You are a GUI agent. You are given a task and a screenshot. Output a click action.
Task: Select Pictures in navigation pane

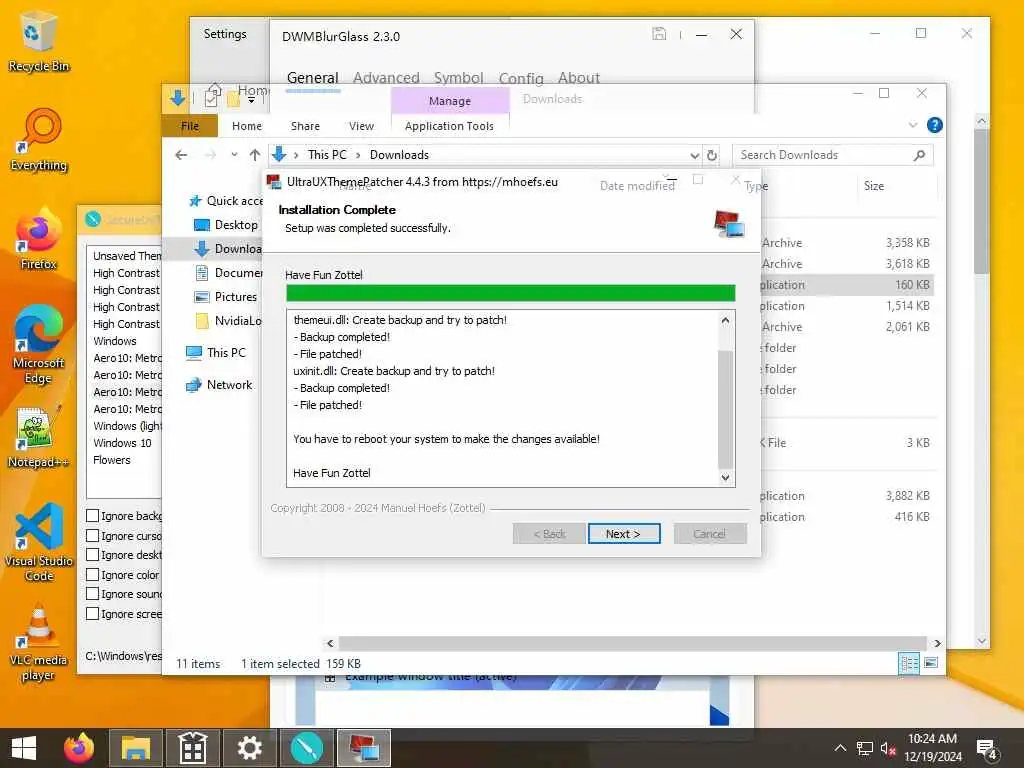[225, 296]
